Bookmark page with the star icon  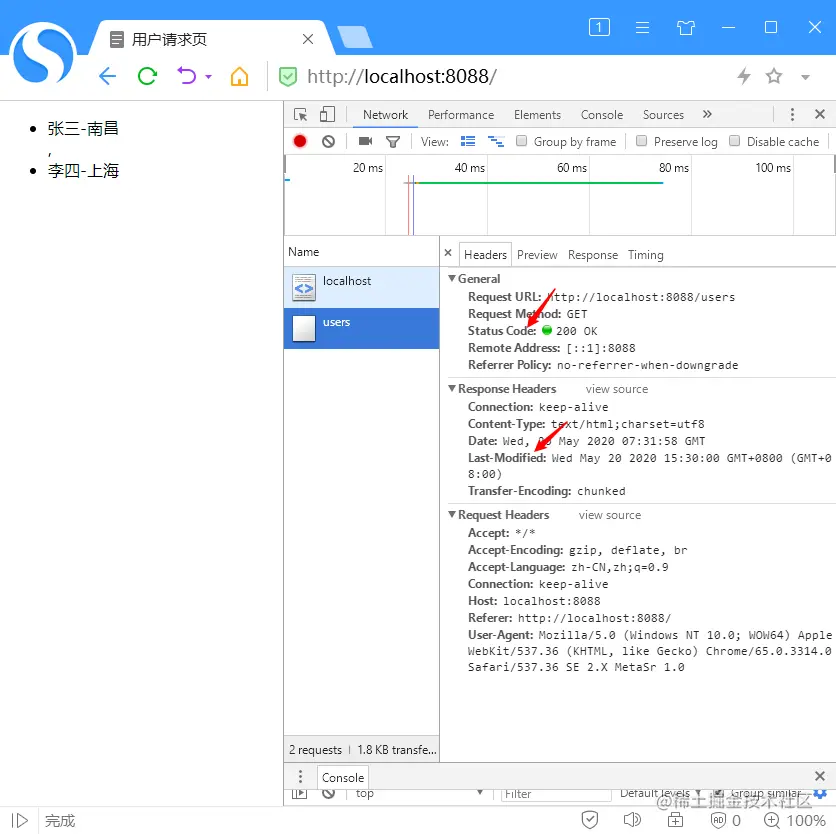tap(774, 76)
